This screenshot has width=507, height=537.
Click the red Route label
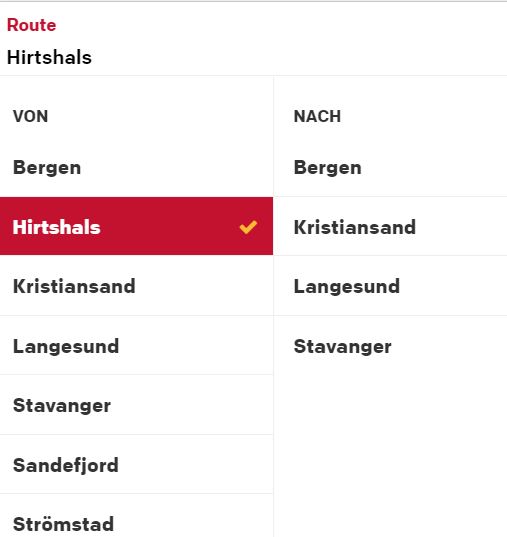coord(32,25)
